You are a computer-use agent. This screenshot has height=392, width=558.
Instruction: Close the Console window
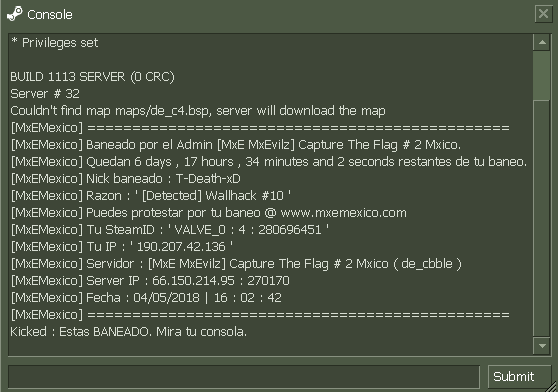point(543,14)
